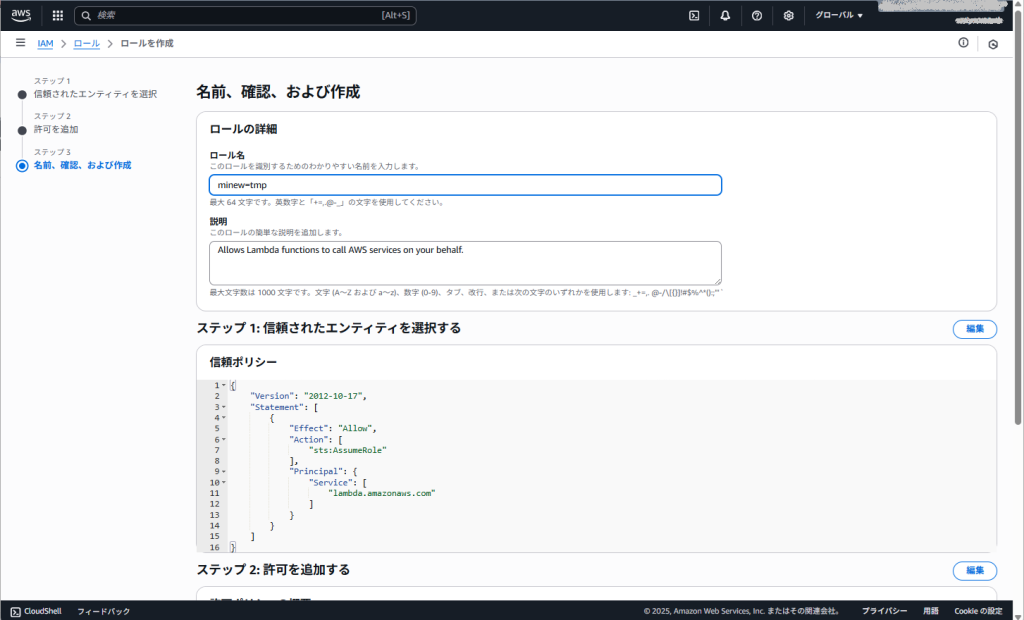Click 編集 button for Step 2
This screenshot has height=620, width=1024.
point(974,570)
